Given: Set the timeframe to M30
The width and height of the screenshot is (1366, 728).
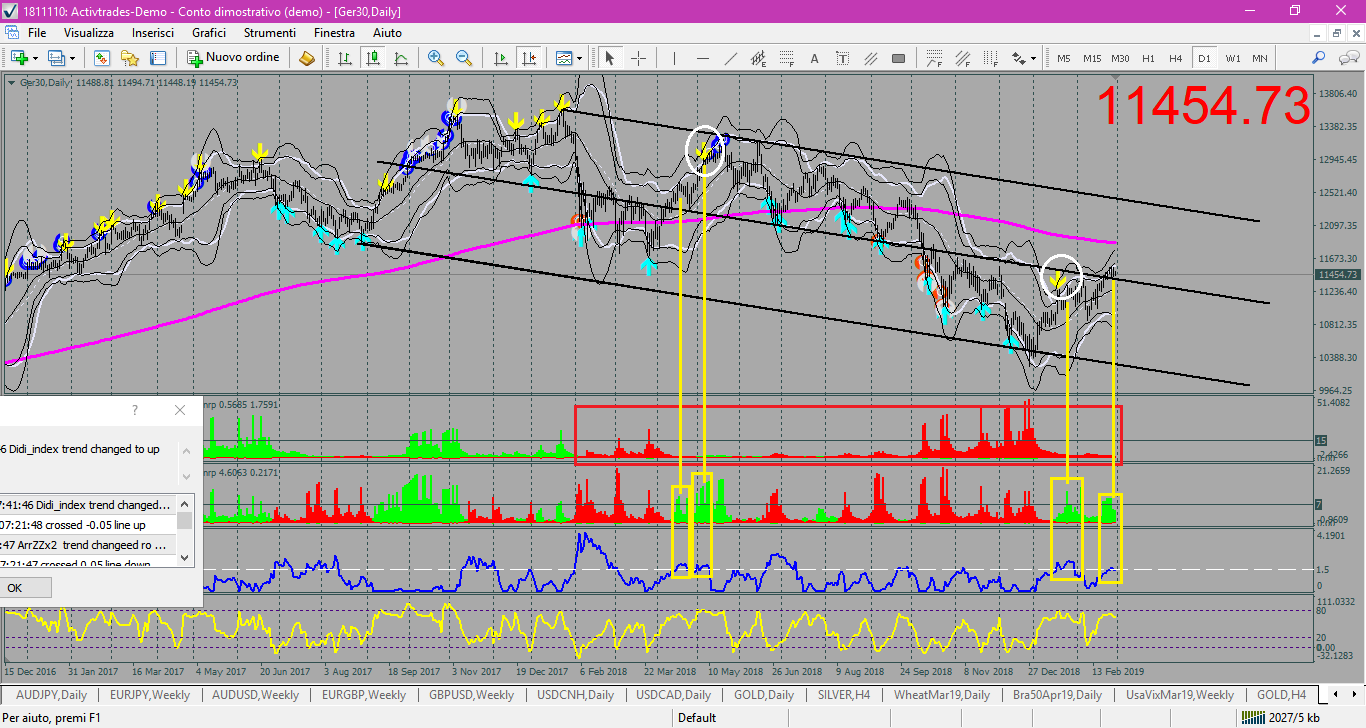Looking at the screenshot, I should point(1121,58).
